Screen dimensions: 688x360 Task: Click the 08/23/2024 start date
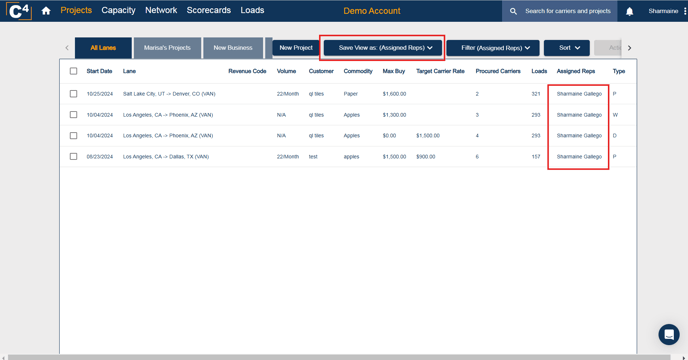click(100, 157)
